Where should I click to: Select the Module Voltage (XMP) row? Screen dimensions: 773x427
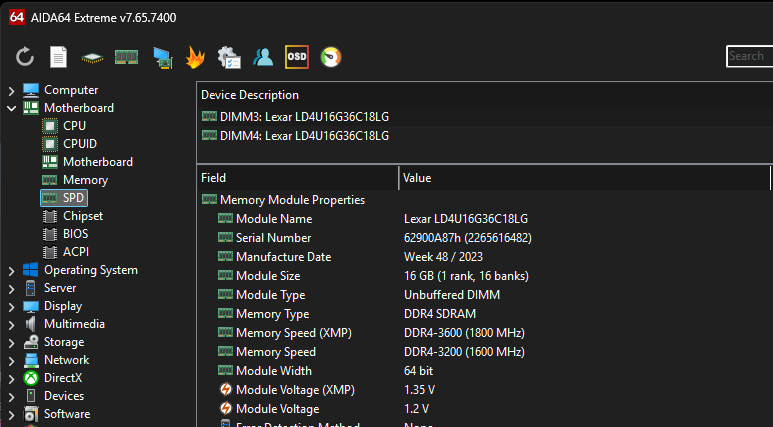point(485,390)
